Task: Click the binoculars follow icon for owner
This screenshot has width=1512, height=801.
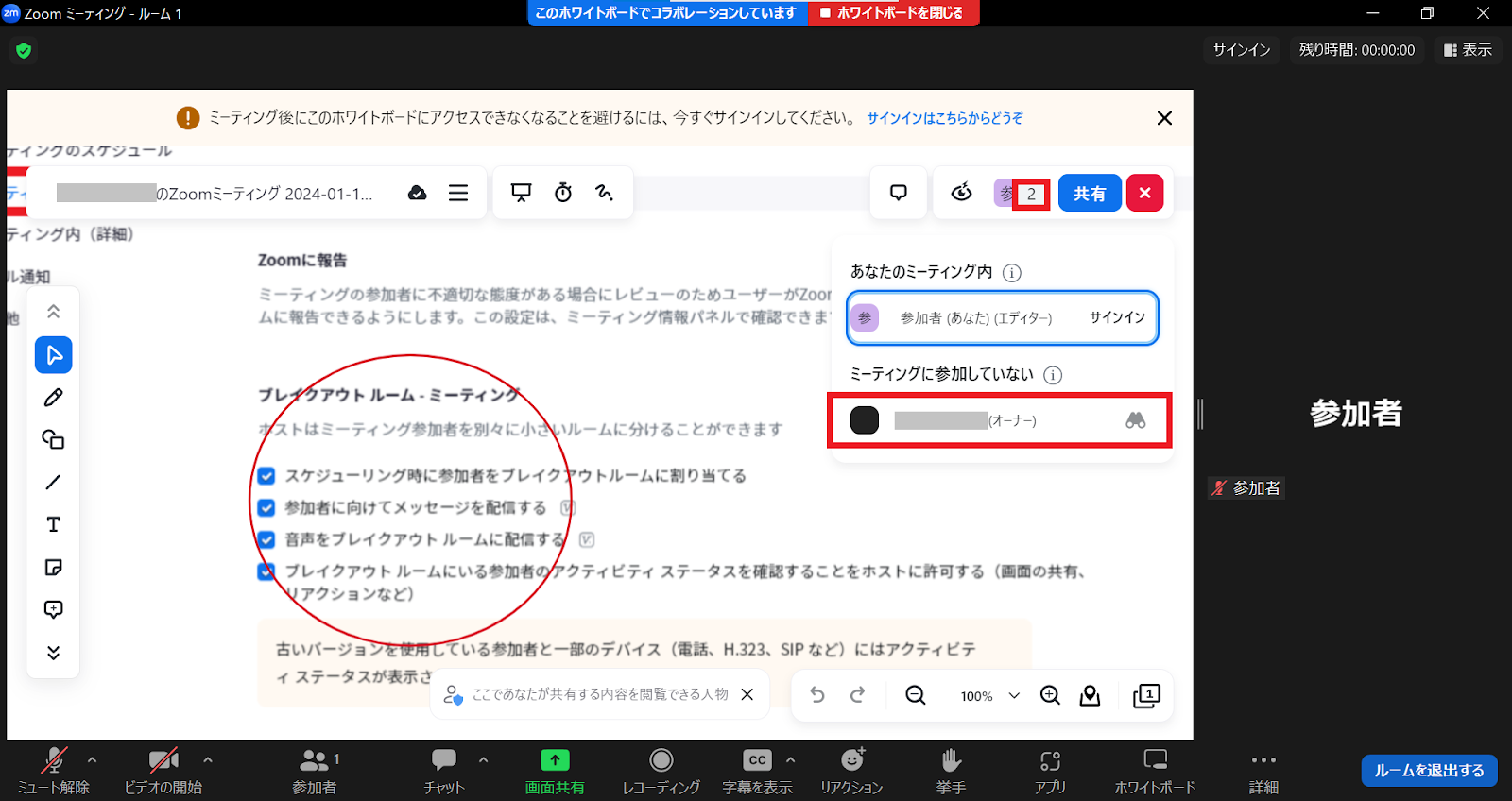Action: tap(1136, 420)
